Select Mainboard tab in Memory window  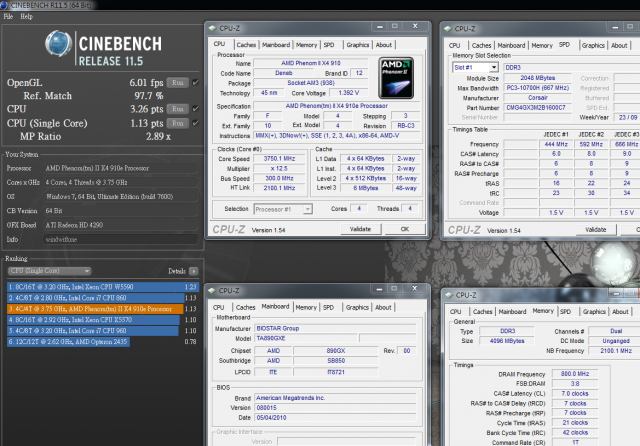point(512,311)
